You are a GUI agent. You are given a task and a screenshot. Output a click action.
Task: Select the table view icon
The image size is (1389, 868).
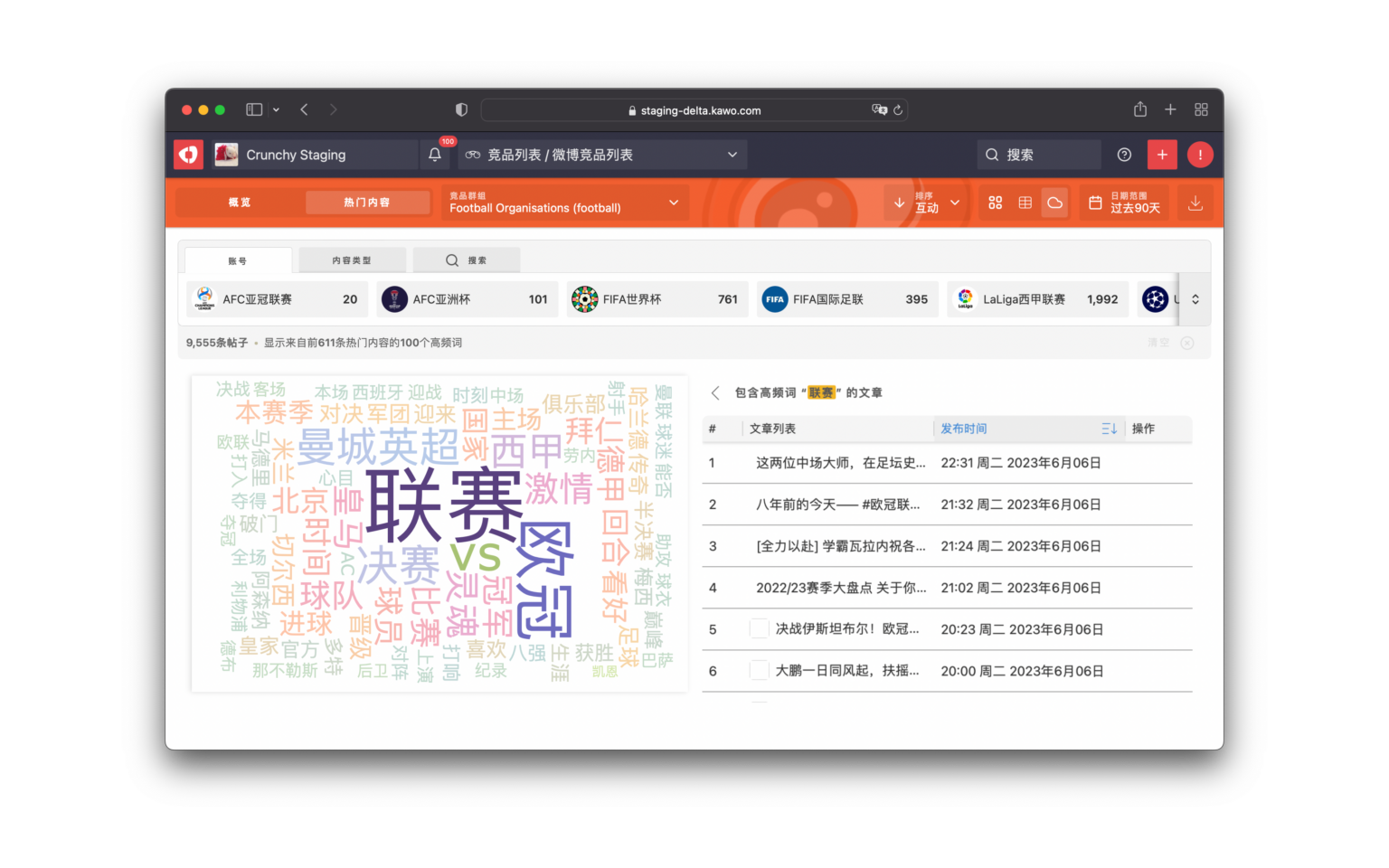[x=1025, y=203]
